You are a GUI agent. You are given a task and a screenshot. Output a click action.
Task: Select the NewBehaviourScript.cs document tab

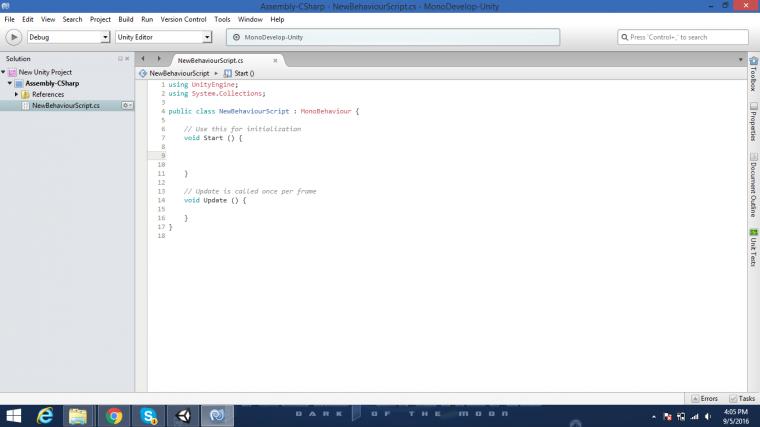click(x=210, y=61)
